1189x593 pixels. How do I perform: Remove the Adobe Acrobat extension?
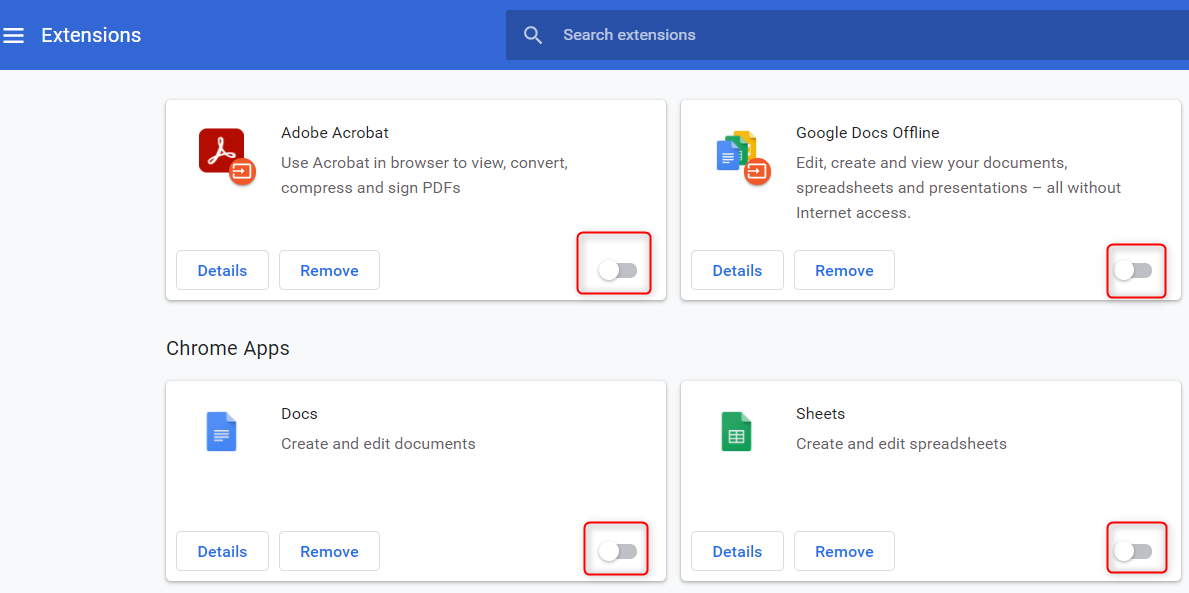click(x=329, y=270)
